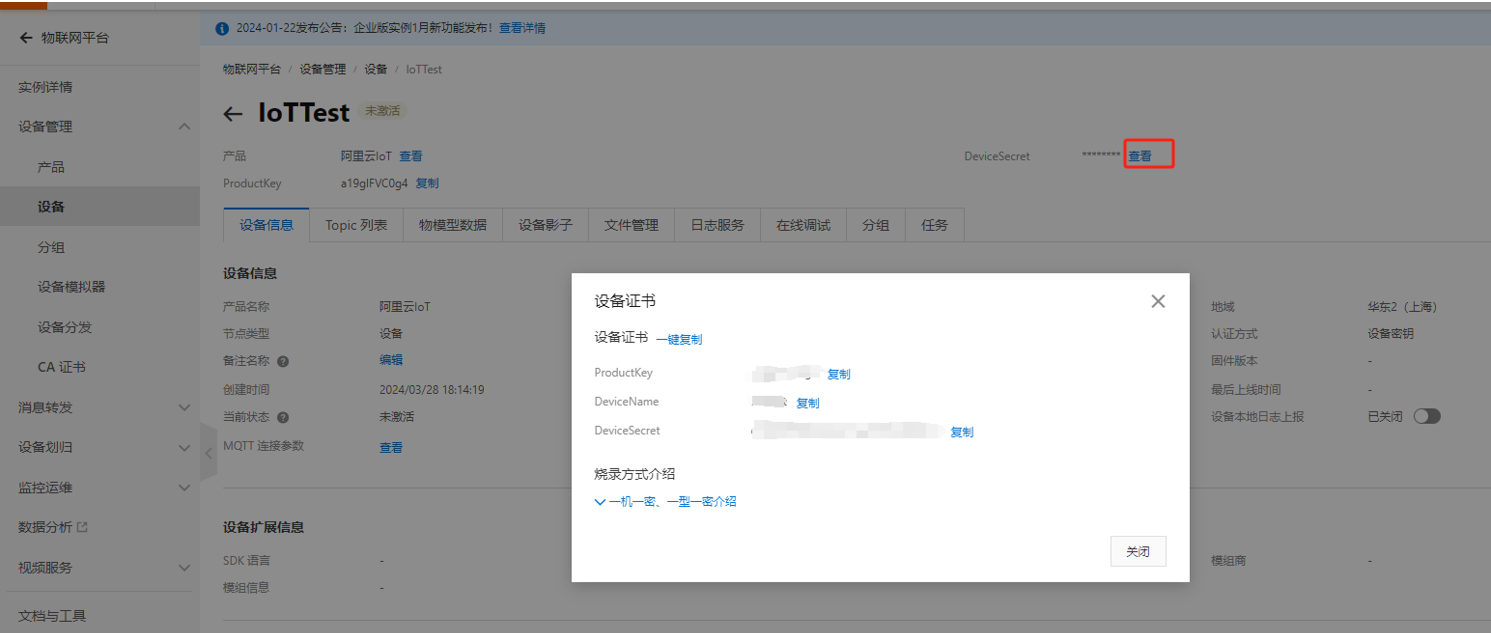Click 查看 next to DeviceSecret header
The width and height of the screenshot is (1491, 633).
click(x=1140, y=156)
